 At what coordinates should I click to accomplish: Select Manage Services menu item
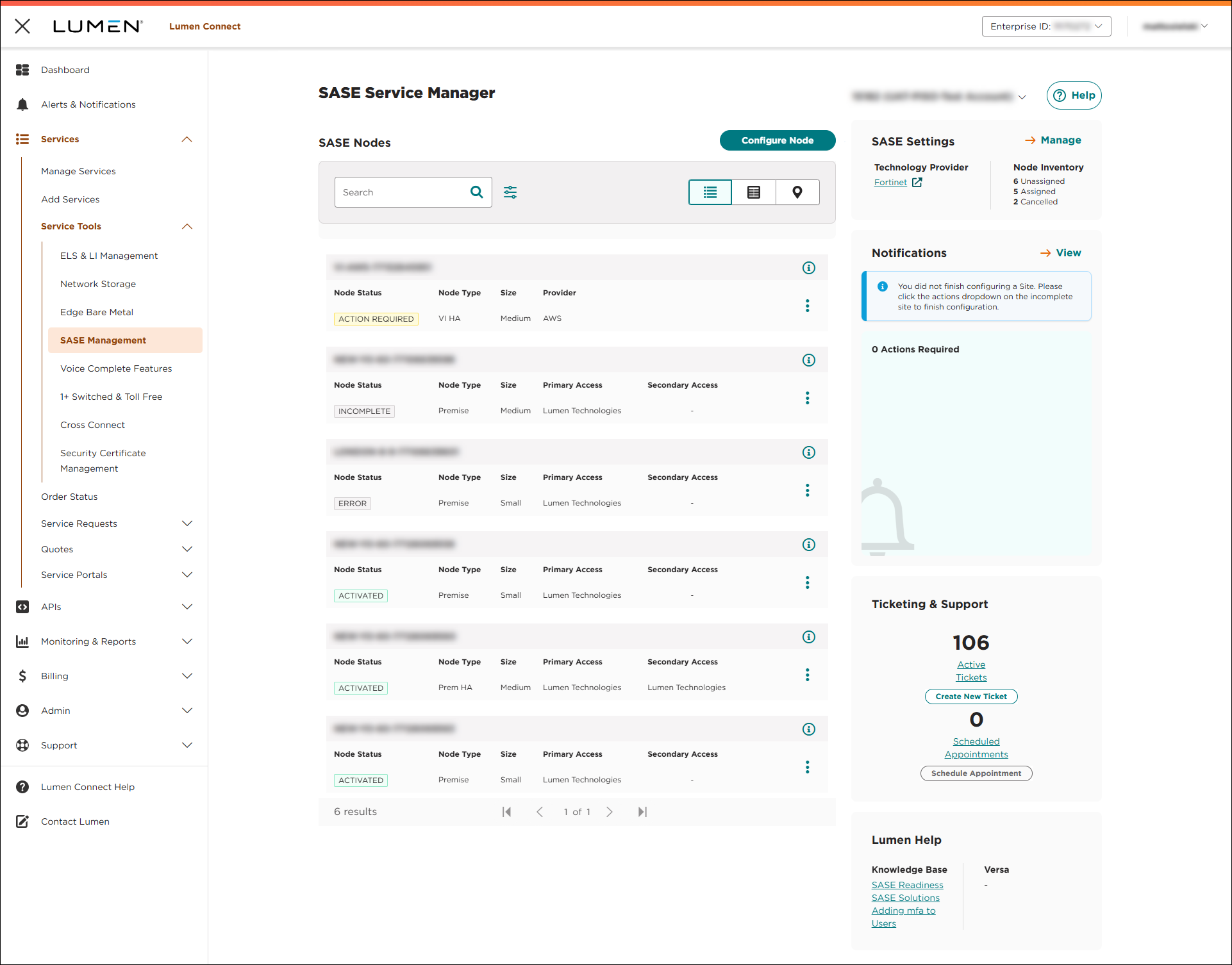point(78,171)
